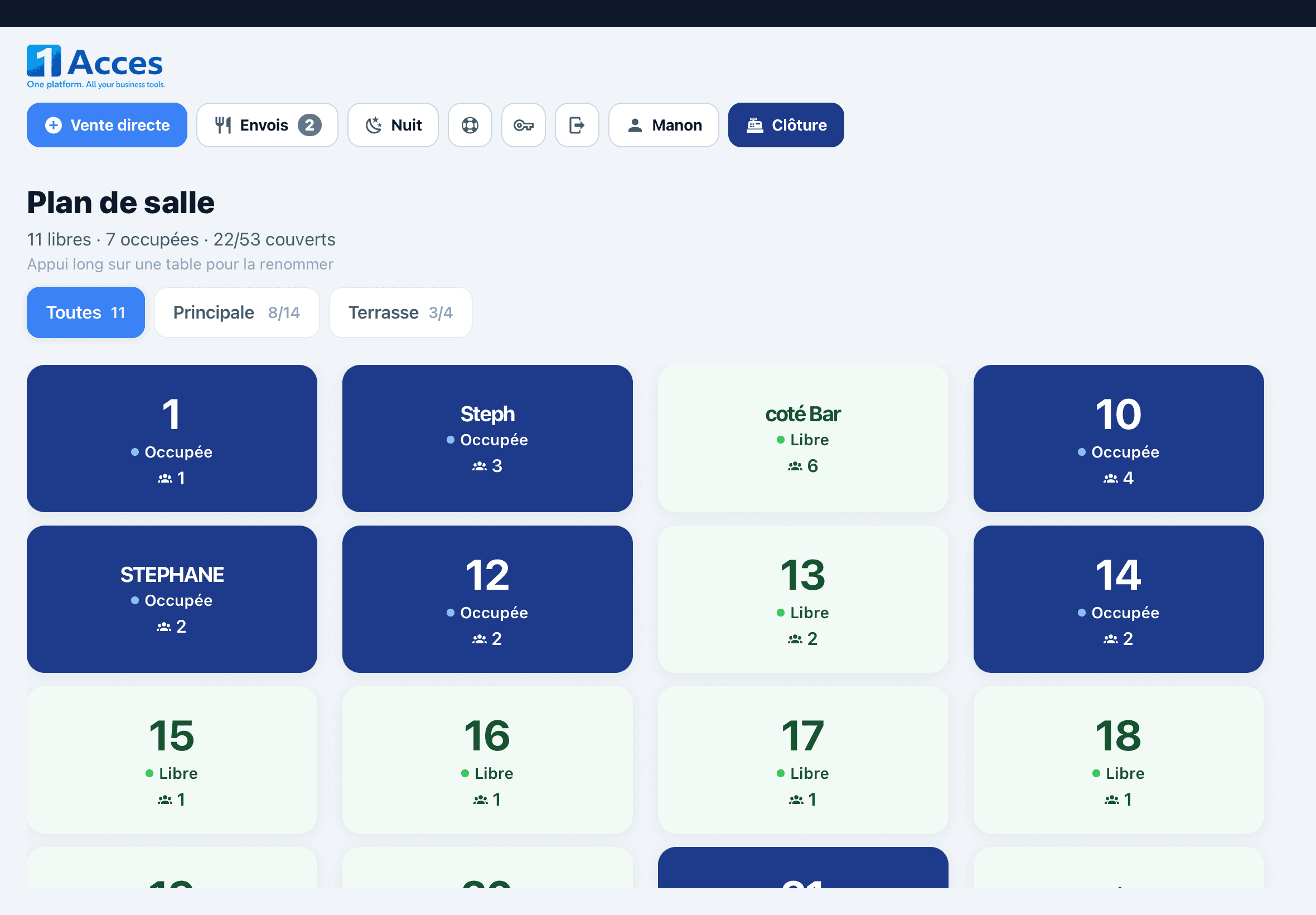Open occupied table 12
Image resolution: width=1316 pixels, height=915 pixels.
(487, 599)
